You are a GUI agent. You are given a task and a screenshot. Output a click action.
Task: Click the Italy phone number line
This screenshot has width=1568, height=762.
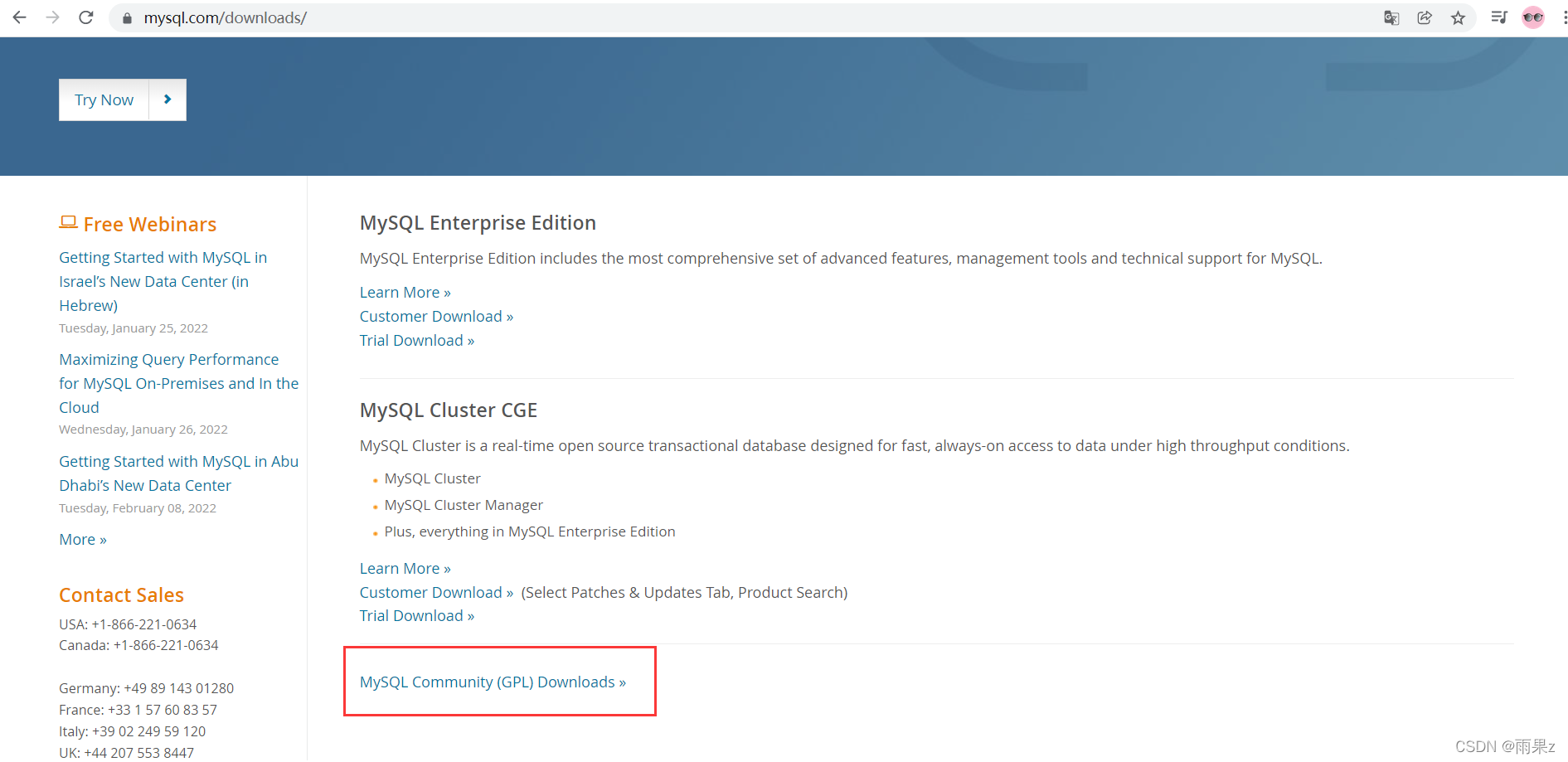pyautogui.click(x=132, y=731)
